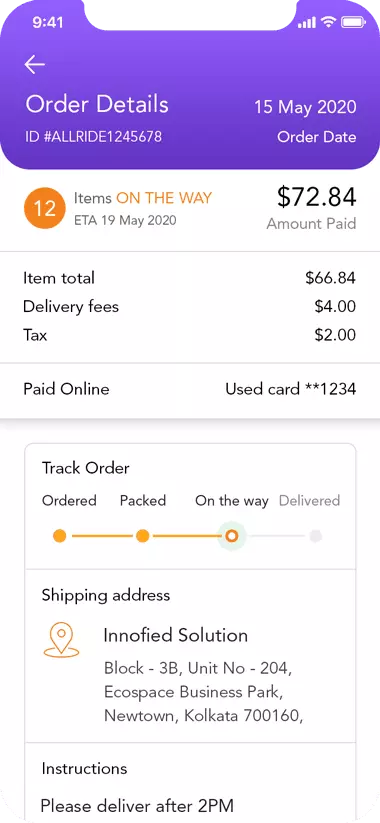Image resolution: width=380 pixels, height=823 pixels.
Task: Tap the Track Order heading
Action: click(x=86, y=468)
